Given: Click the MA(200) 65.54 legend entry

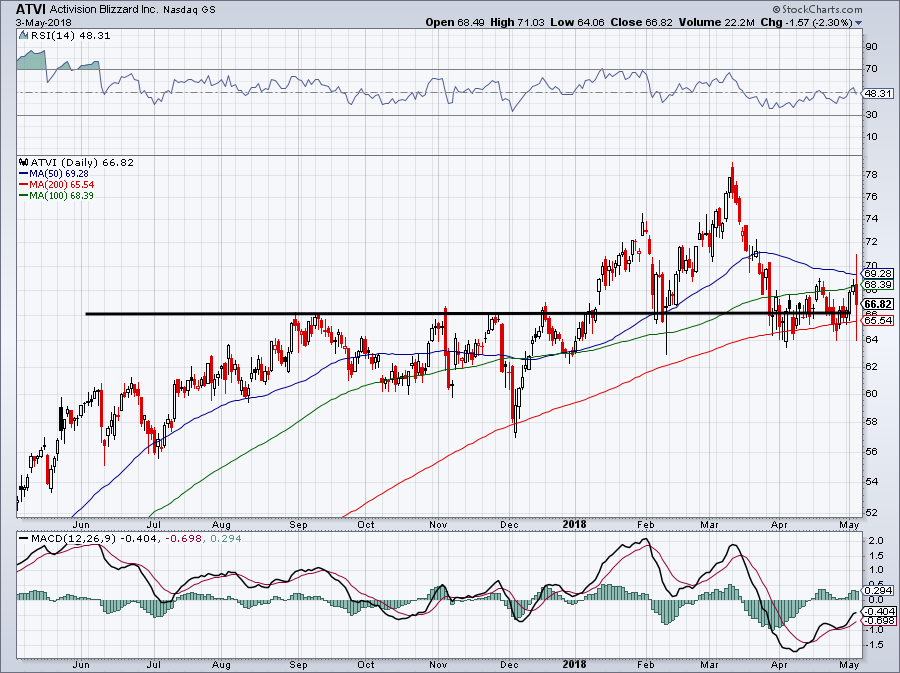Looking at the screenshot, I should pyautogui.click(x=61, y=185).
